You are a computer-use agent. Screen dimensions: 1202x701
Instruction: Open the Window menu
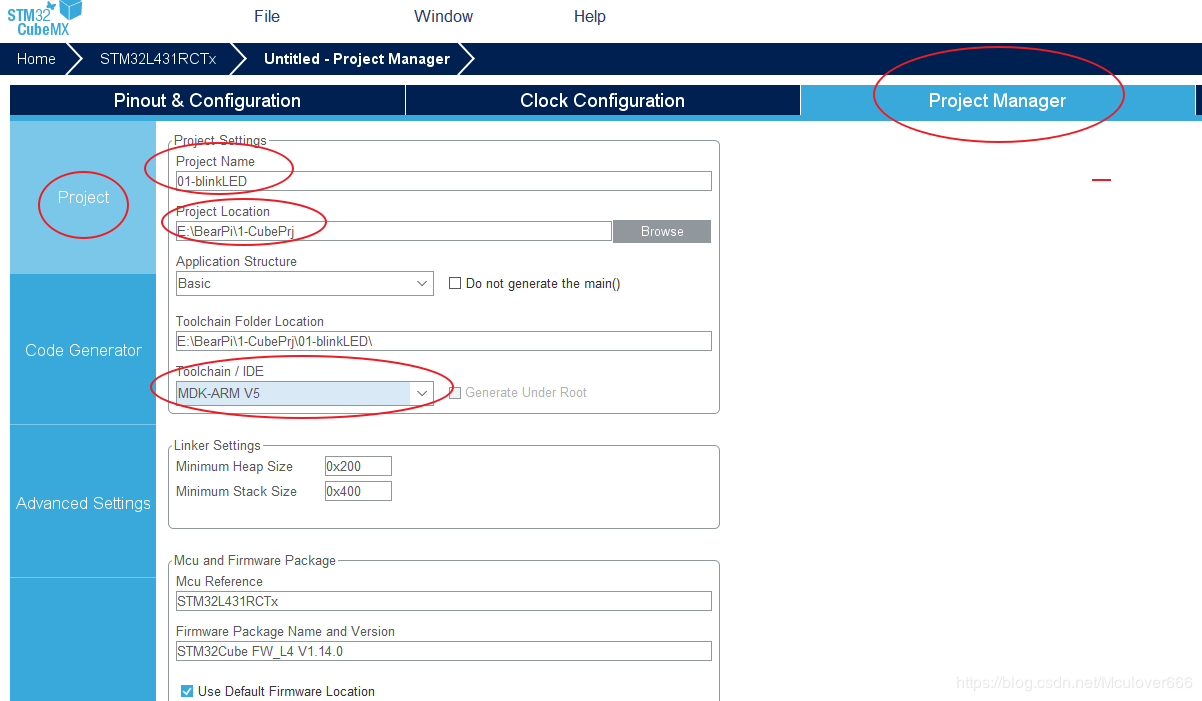pyautogui.click(x=444, y=16)
